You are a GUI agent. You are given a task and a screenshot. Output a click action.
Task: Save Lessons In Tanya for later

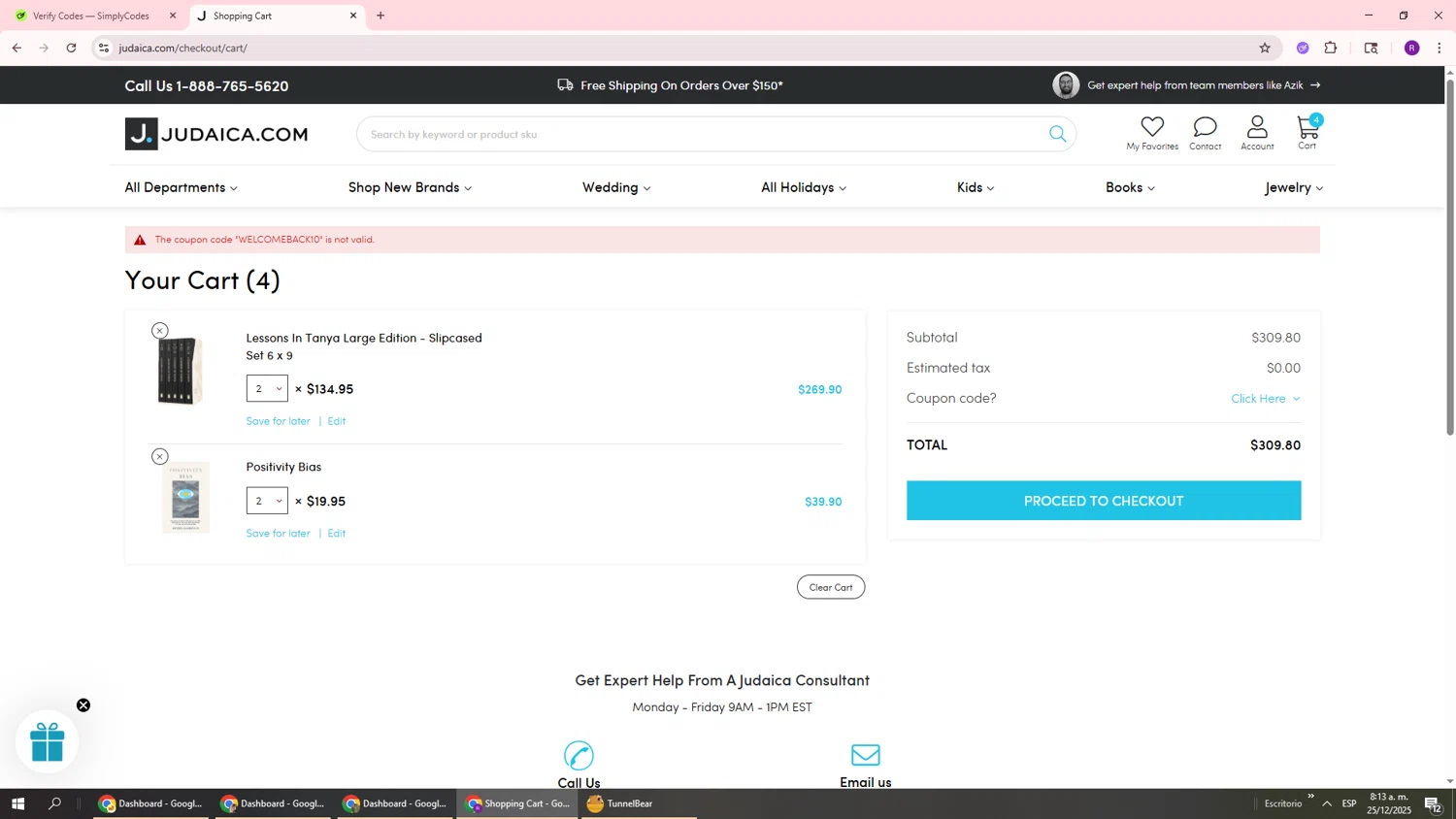tap(278, 421)
